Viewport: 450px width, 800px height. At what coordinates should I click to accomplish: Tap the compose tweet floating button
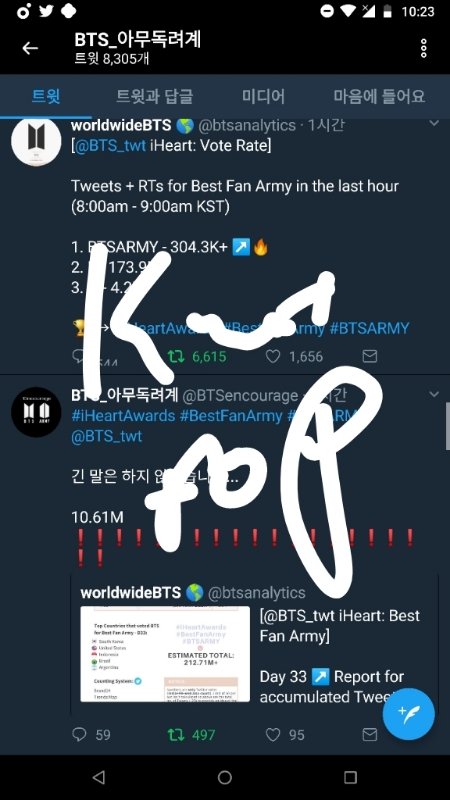coord(408,714)
